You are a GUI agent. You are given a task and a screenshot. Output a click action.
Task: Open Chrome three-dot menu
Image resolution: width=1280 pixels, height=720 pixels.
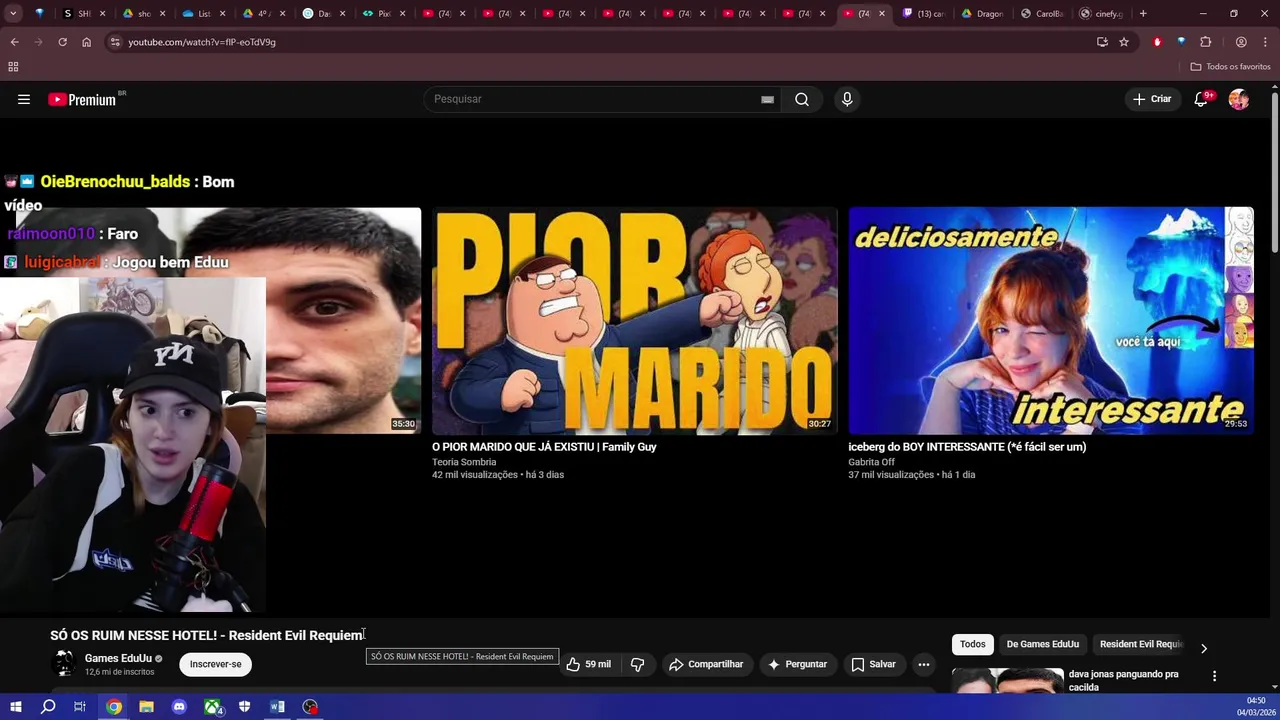click(1264, 42)
